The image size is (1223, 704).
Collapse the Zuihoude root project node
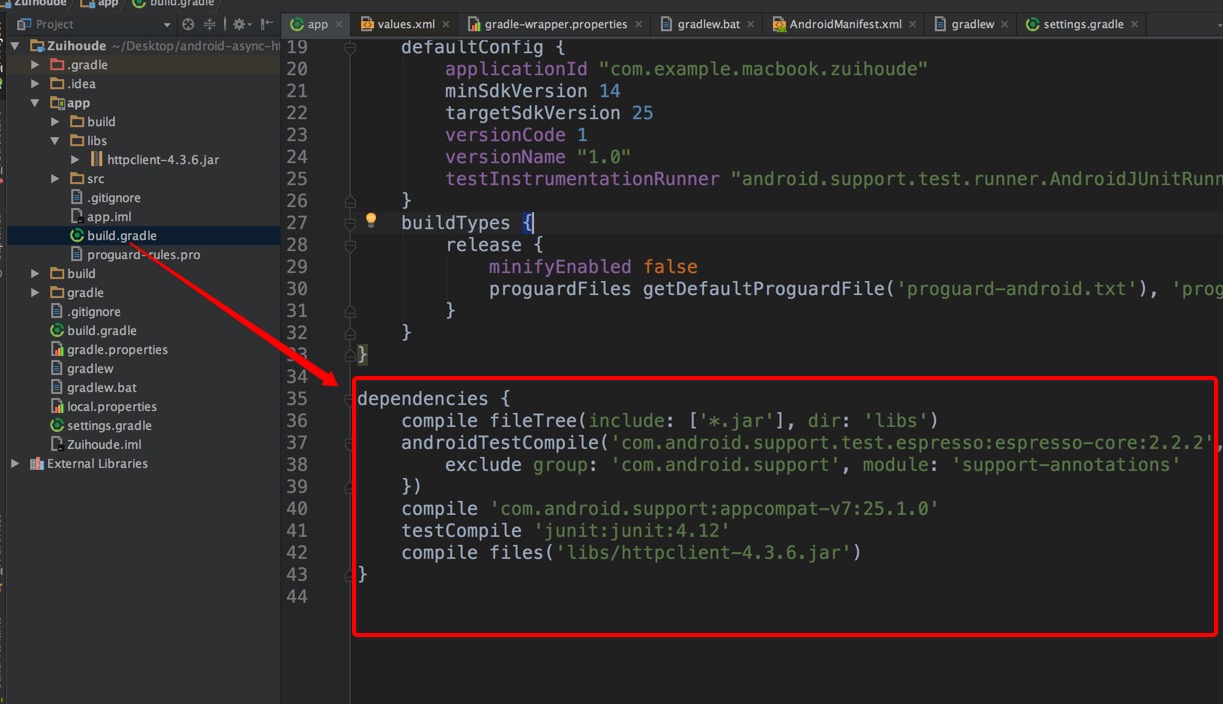[x=15, y=46]
